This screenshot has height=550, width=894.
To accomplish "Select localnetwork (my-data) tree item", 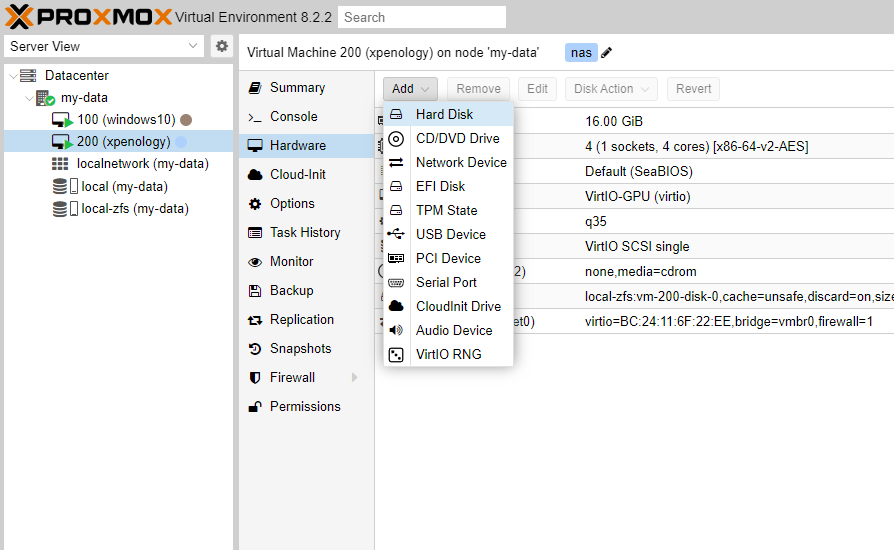I will (x=143, y=164).
